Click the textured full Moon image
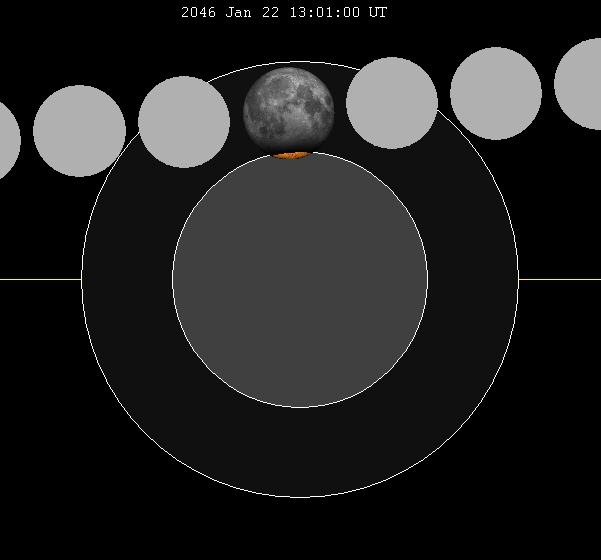Screen dimensions: 601x560 pyautogui.click(x=288, y=108)
